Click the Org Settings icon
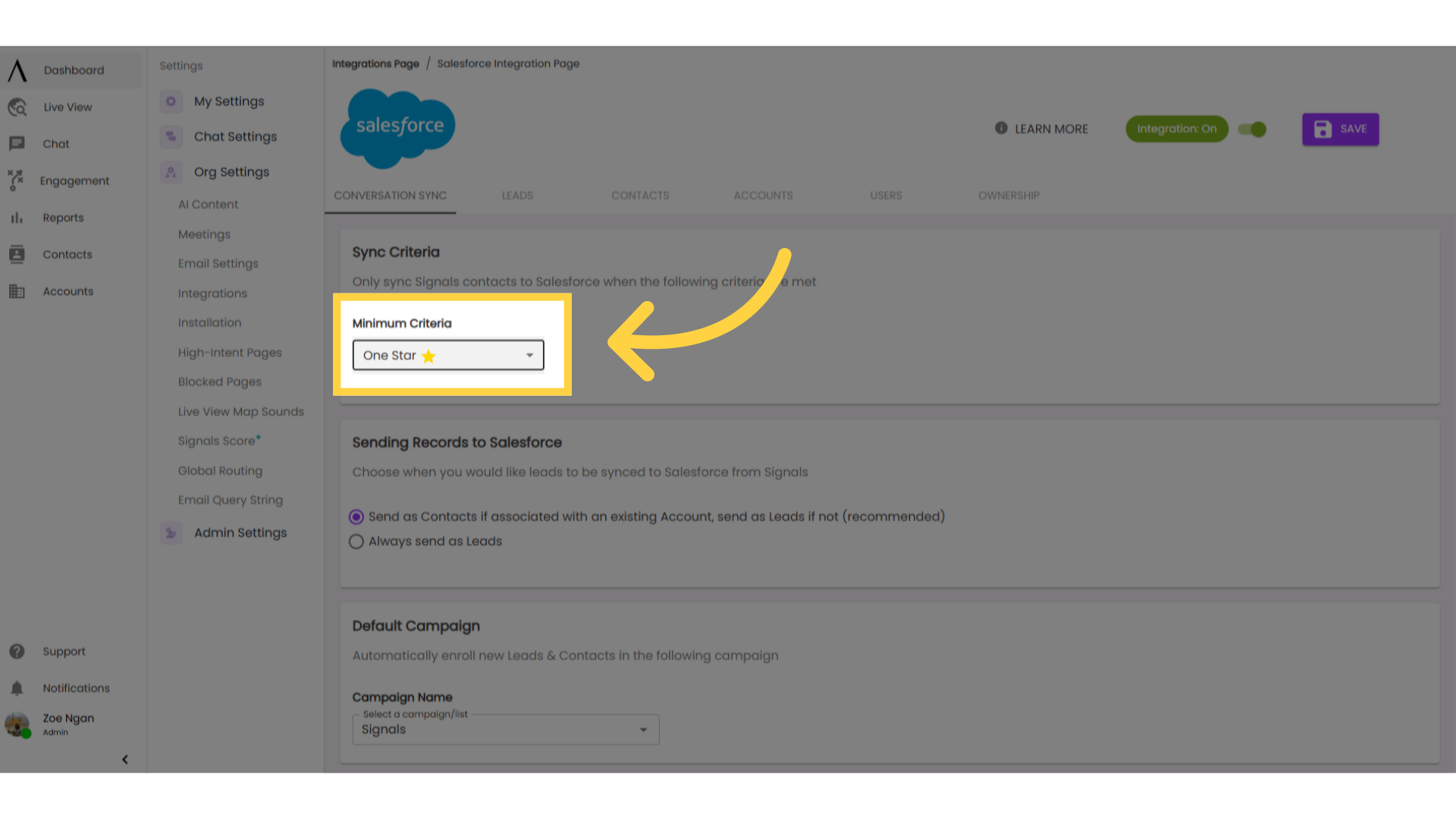 click(171, 172)
